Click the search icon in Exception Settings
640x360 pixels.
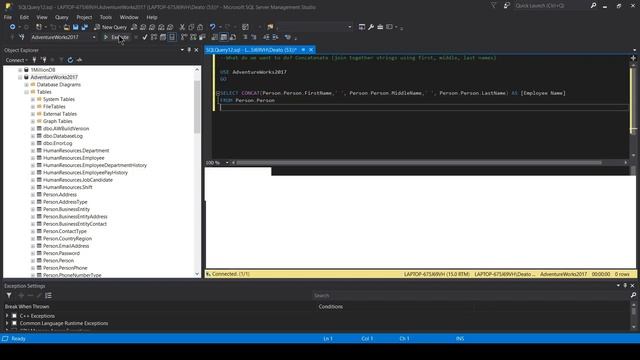pos(633,295)
